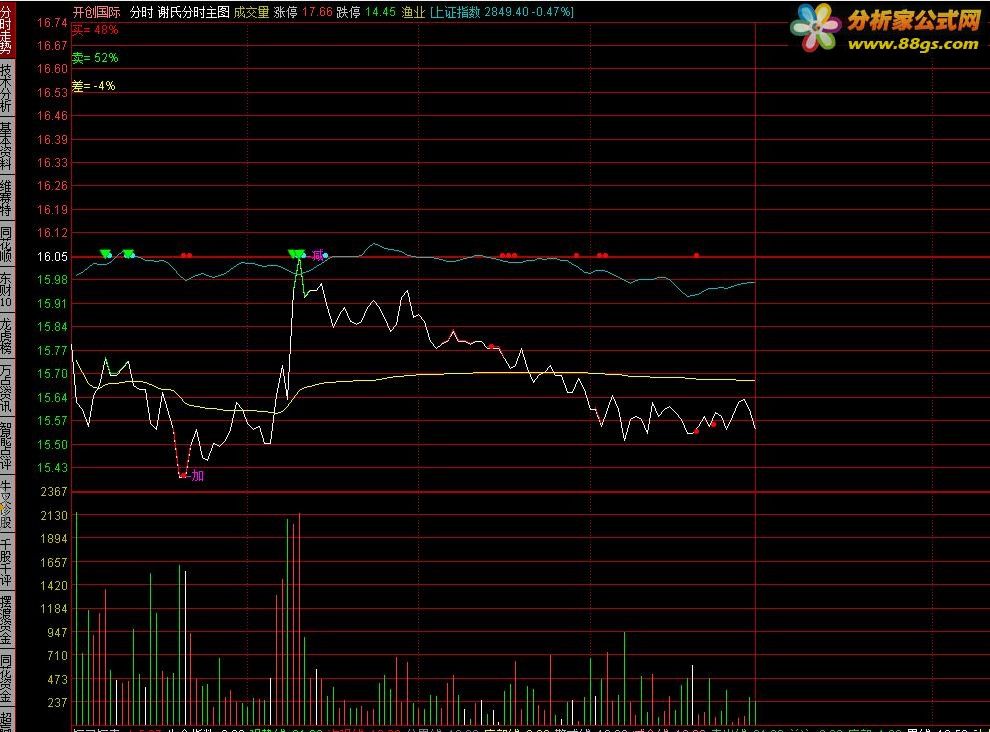Image resolution: width=990 pixels, height=732 pixels.
Task: Click the 16.05 previous-close price label
Action: [x=52, y=256]
